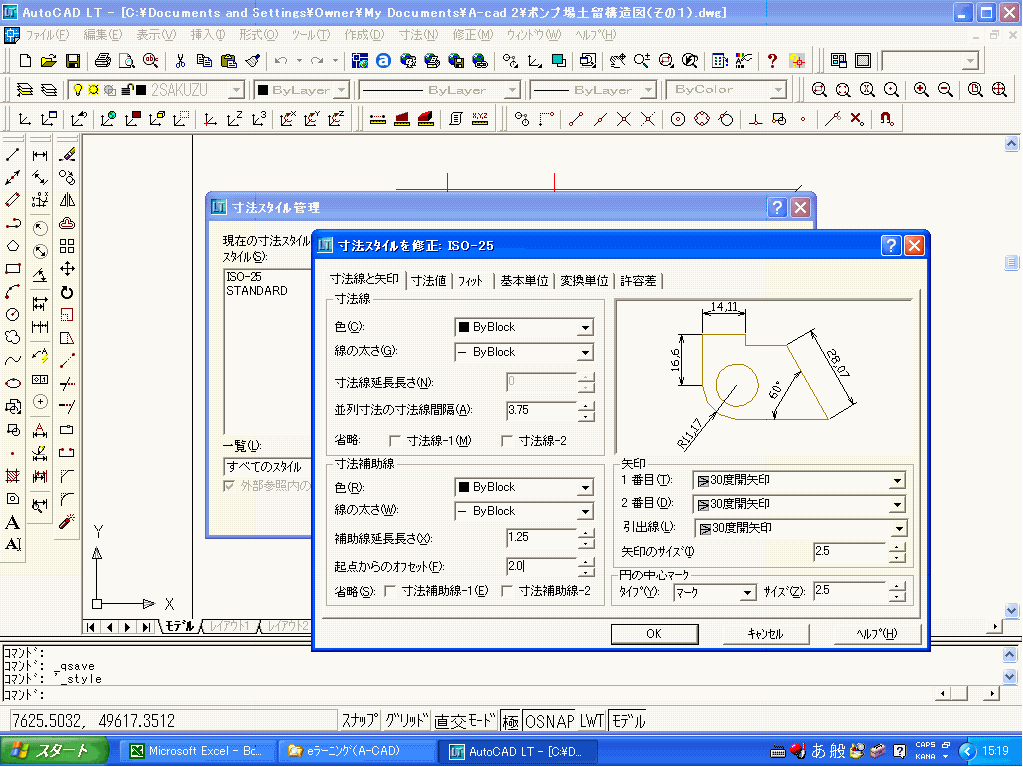Select the Array tool grid icon
The height and width of the screenshot is (767, 1023).
67,246
